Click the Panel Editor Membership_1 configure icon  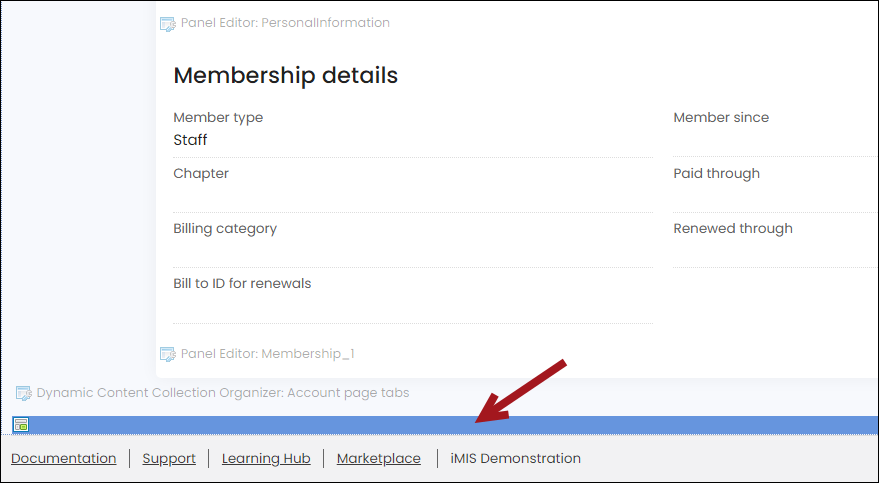(x=168, y=354)
